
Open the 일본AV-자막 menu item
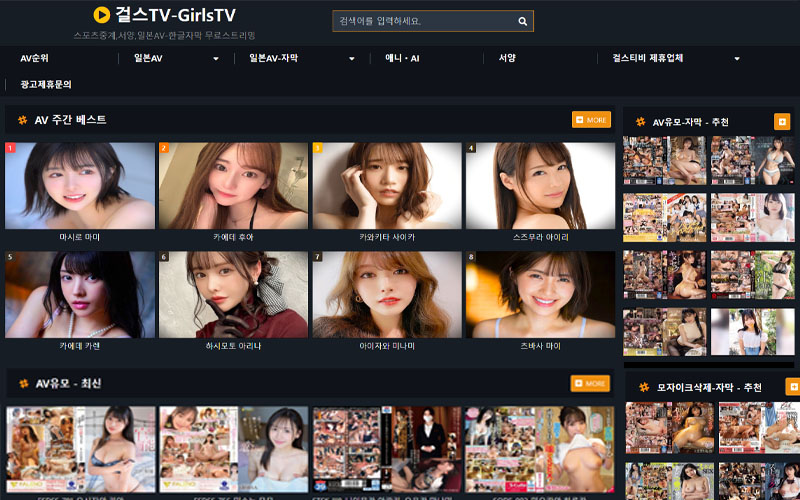[273, 58]
